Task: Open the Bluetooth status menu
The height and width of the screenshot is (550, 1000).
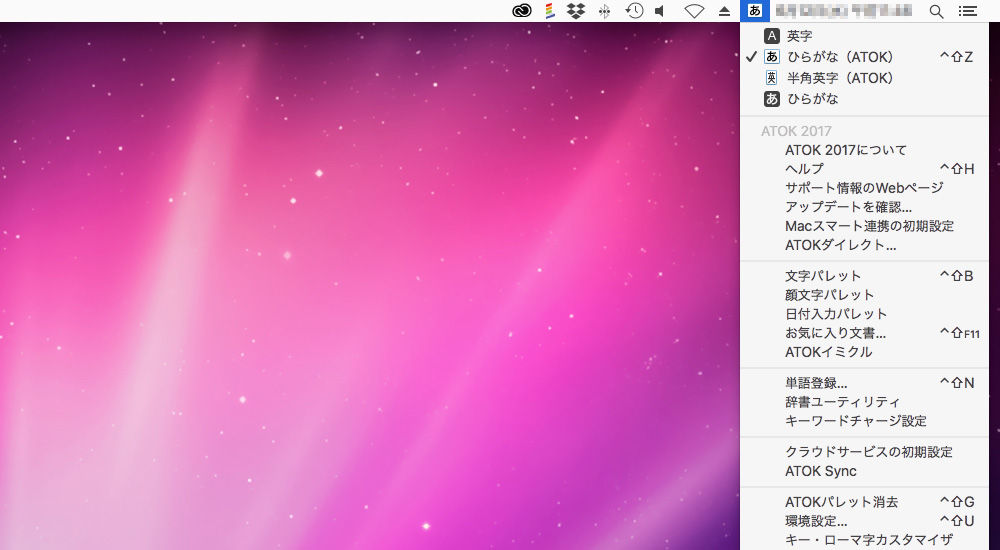Action: coord(605,11)
